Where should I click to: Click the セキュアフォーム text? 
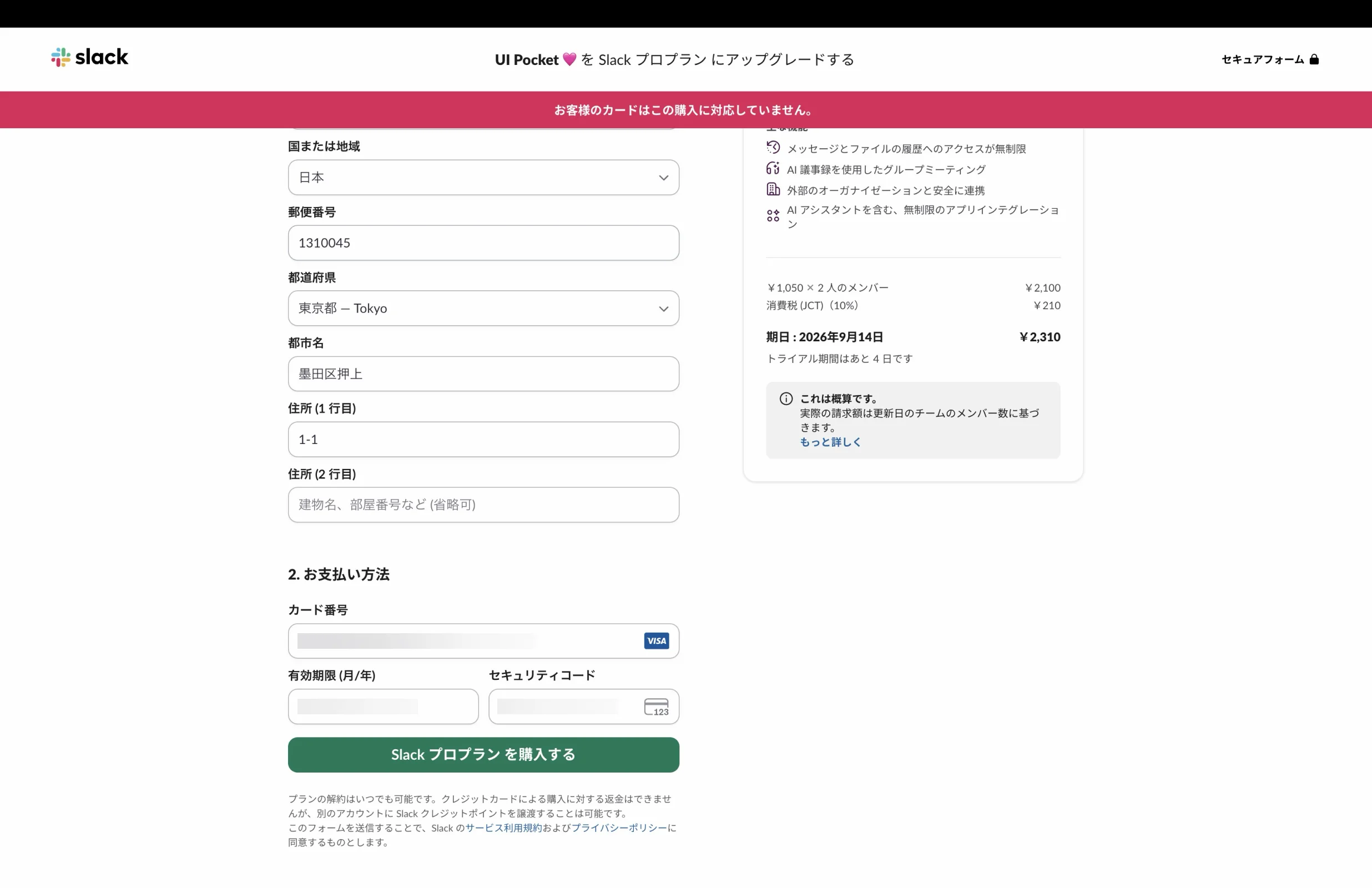click(x=1263, y=59)
